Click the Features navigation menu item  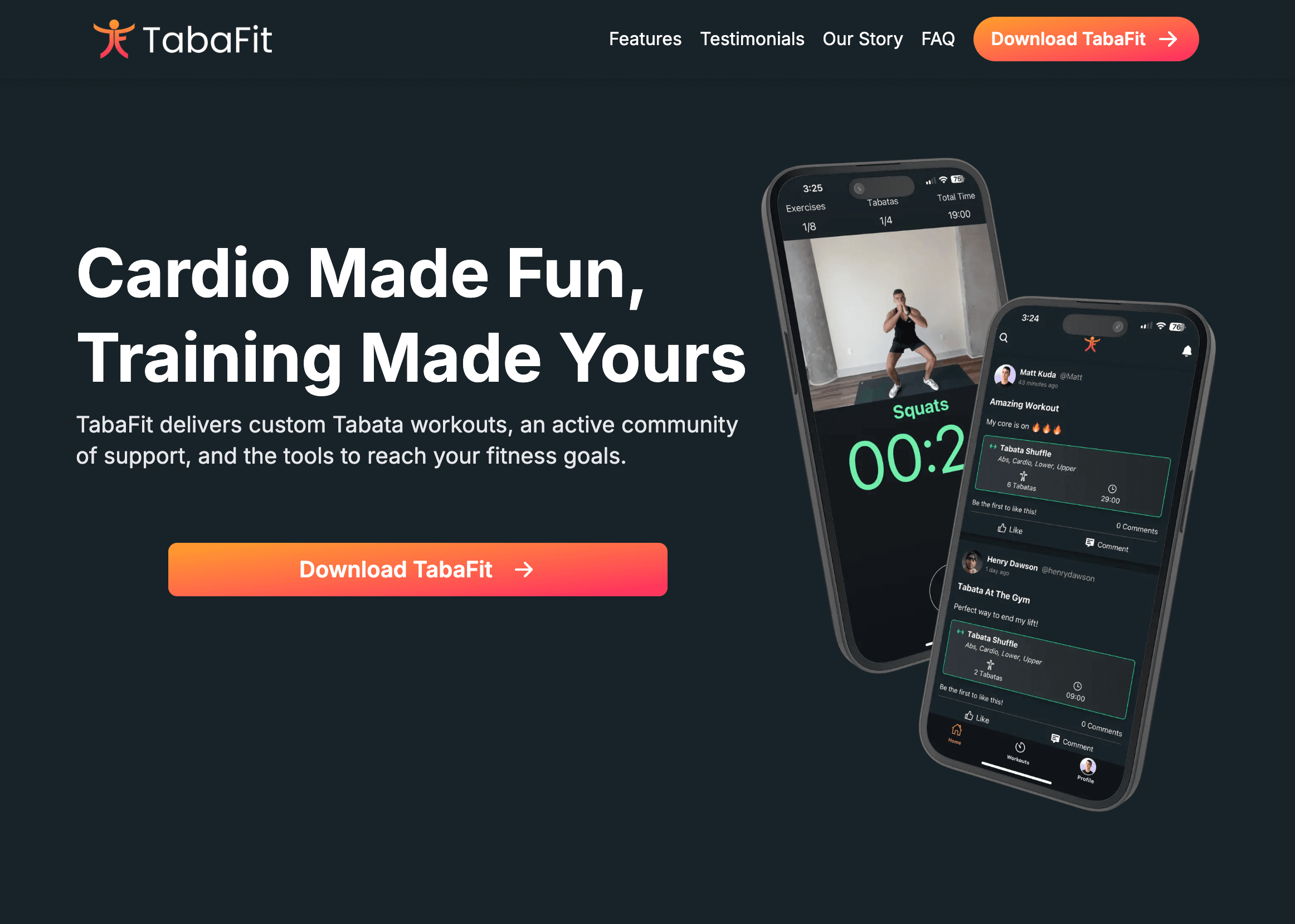point(643,39)
